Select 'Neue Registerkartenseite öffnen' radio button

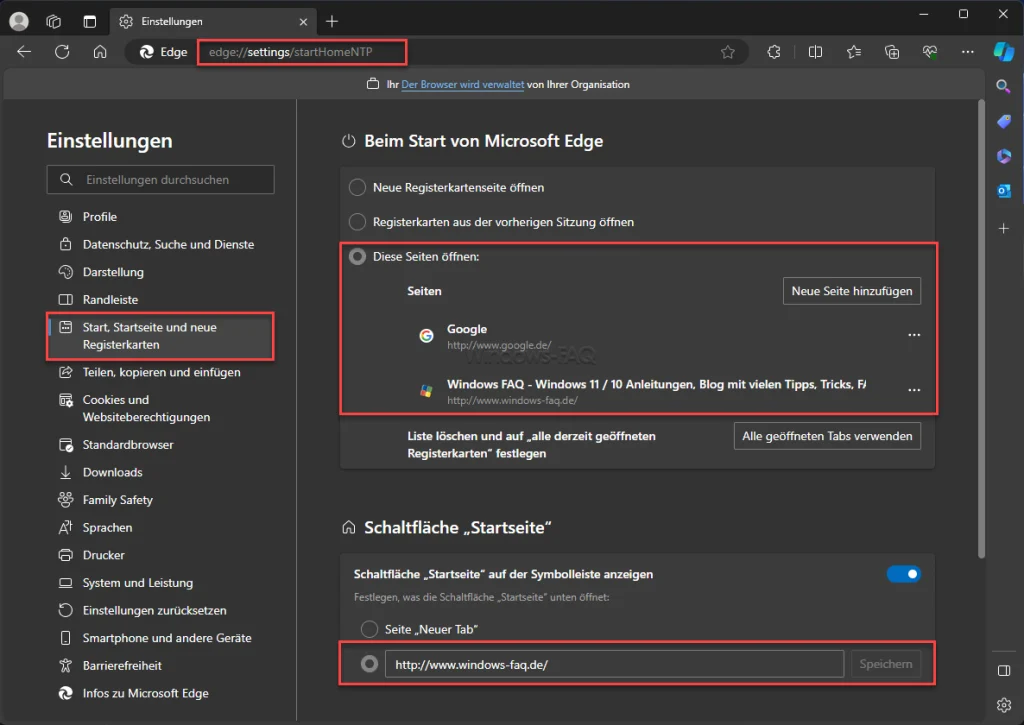[357, 187]
